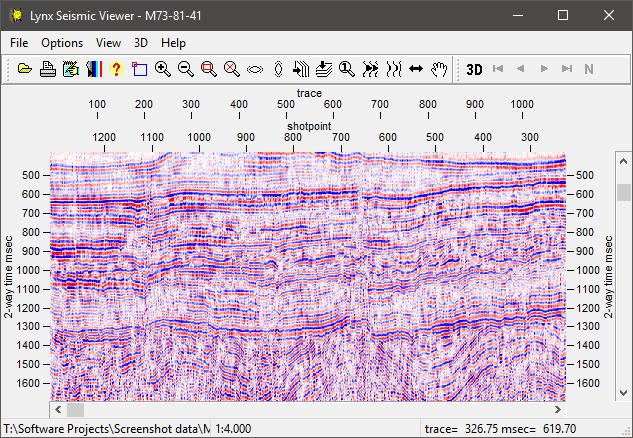Image resolution: width=633 pixels, height=438 pixels.
Task: Click the horizontal scrollbar right arrow
Action: tap(558, 410)
